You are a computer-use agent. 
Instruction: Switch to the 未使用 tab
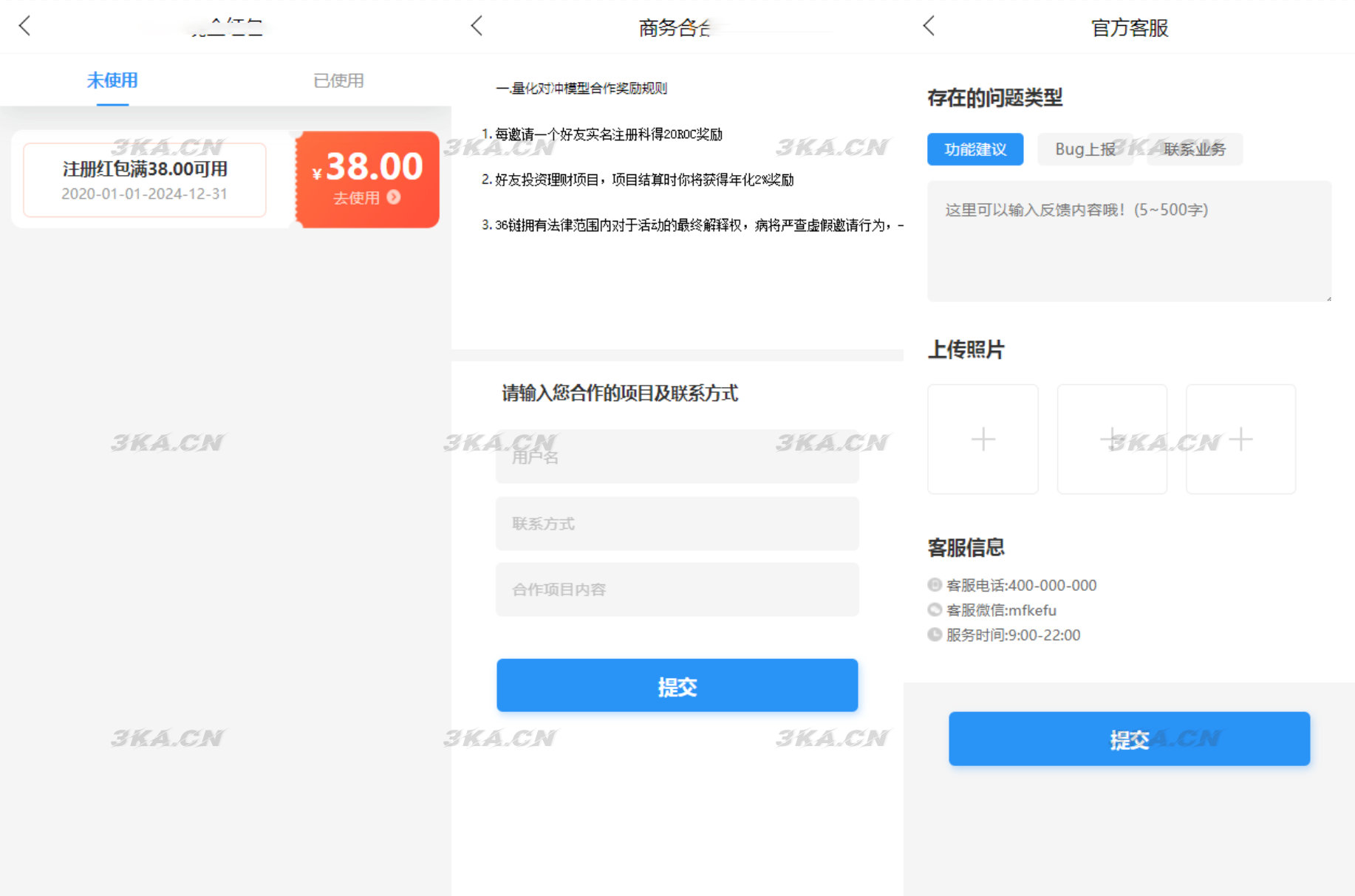tap(112, 81)
